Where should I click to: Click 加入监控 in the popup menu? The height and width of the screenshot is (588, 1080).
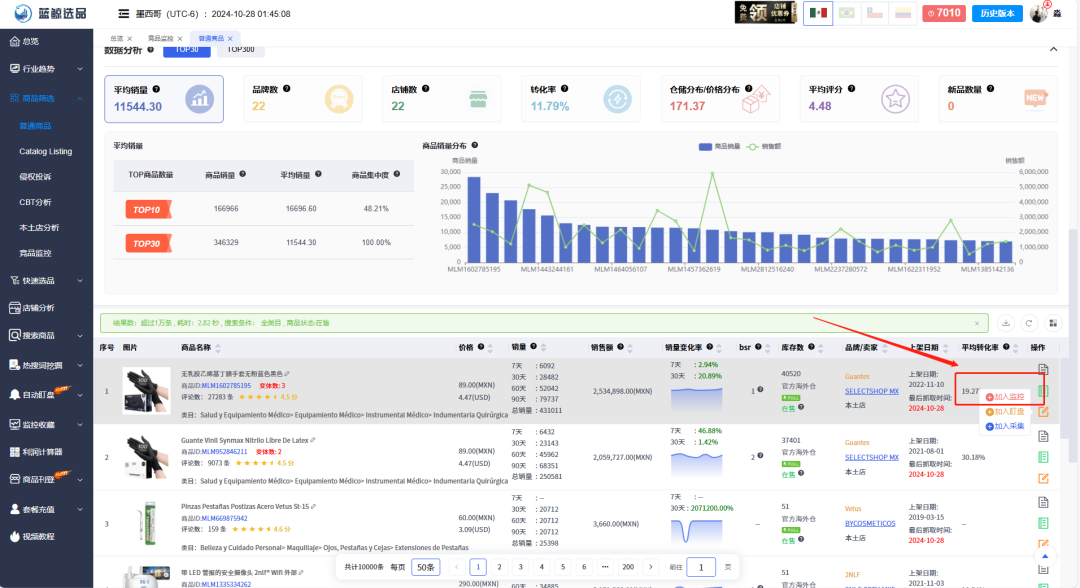tap(1004, 397)
